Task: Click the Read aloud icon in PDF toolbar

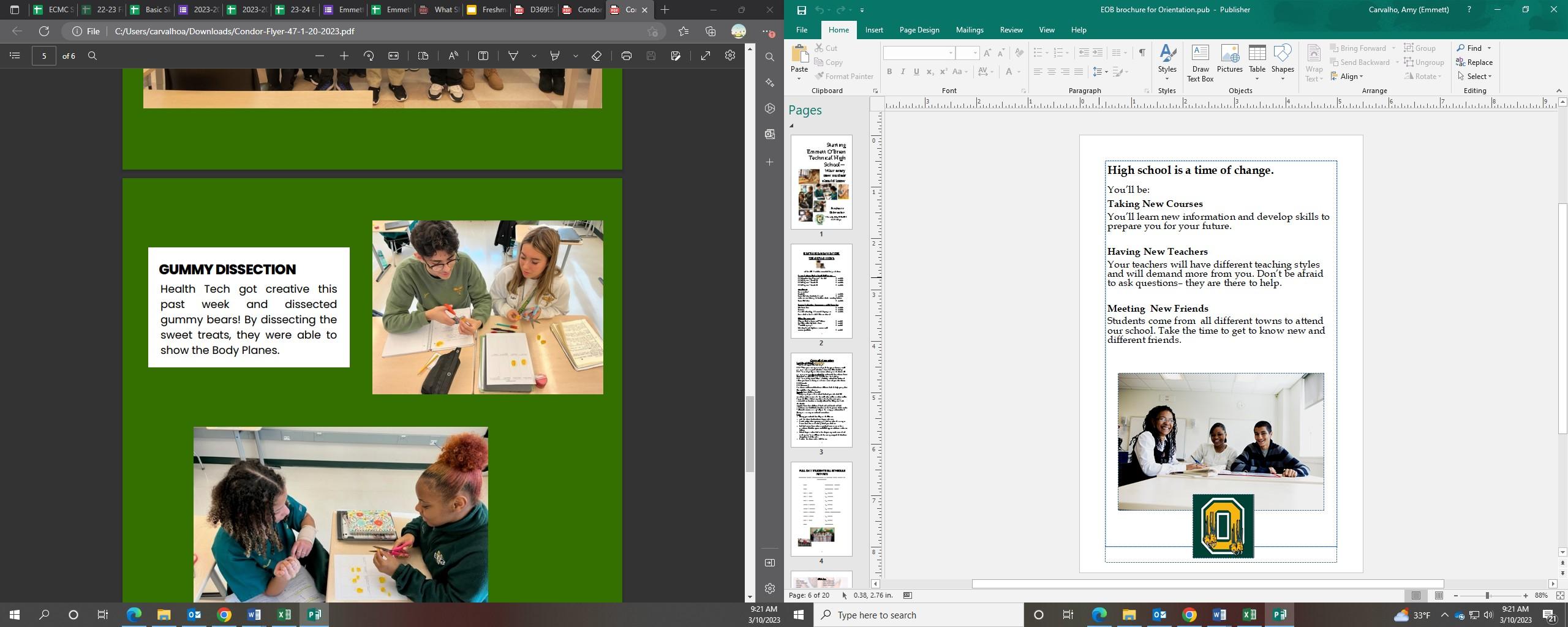Action: 453,56
